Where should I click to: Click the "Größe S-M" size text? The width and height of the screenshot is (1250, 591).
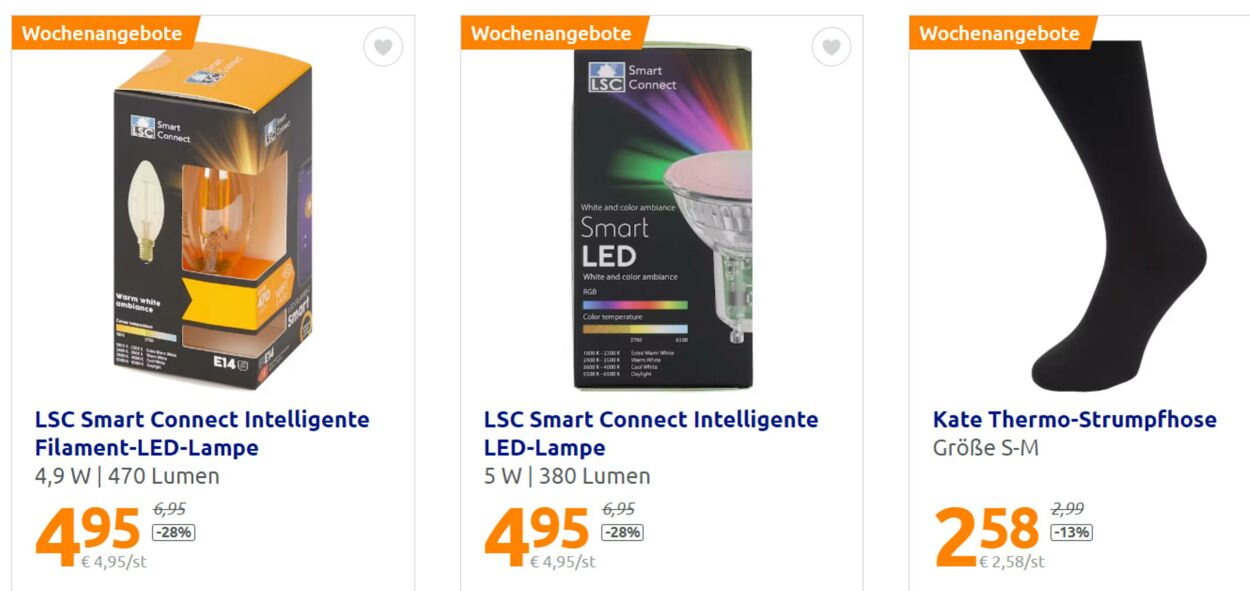pyautogui.click(x=985, y=448)
